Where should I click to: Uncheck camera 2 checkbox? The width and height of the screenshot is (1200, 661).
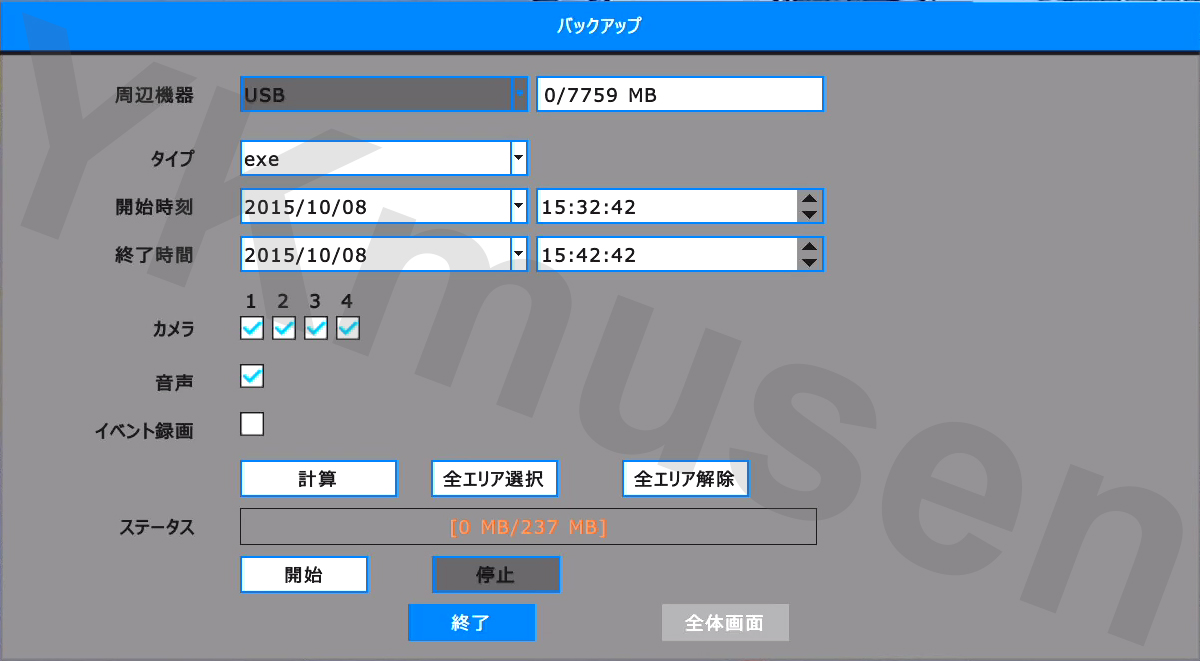pyautogui.click(x=284, y=328)
